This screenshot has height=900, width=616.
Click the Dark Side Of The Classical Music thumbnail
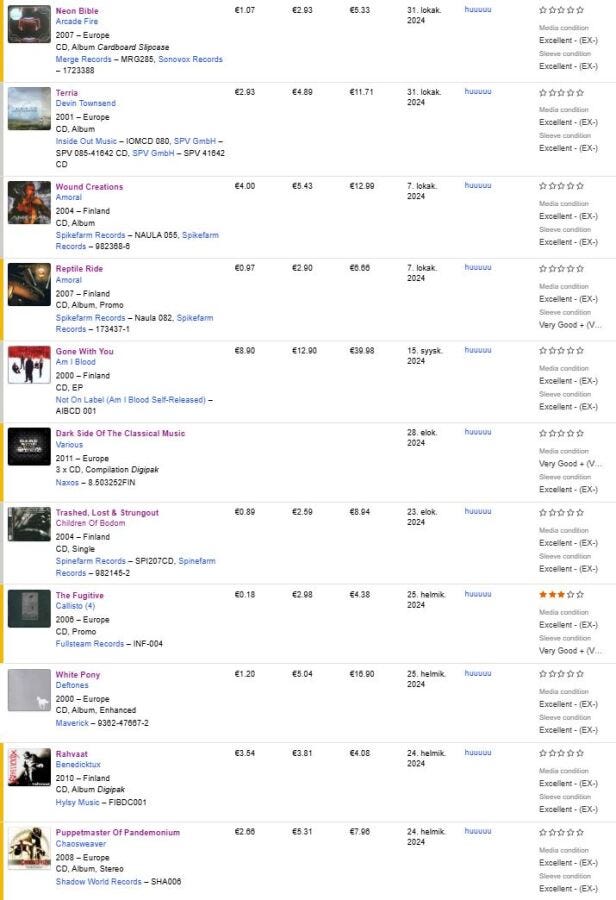[x=29, y=446]
